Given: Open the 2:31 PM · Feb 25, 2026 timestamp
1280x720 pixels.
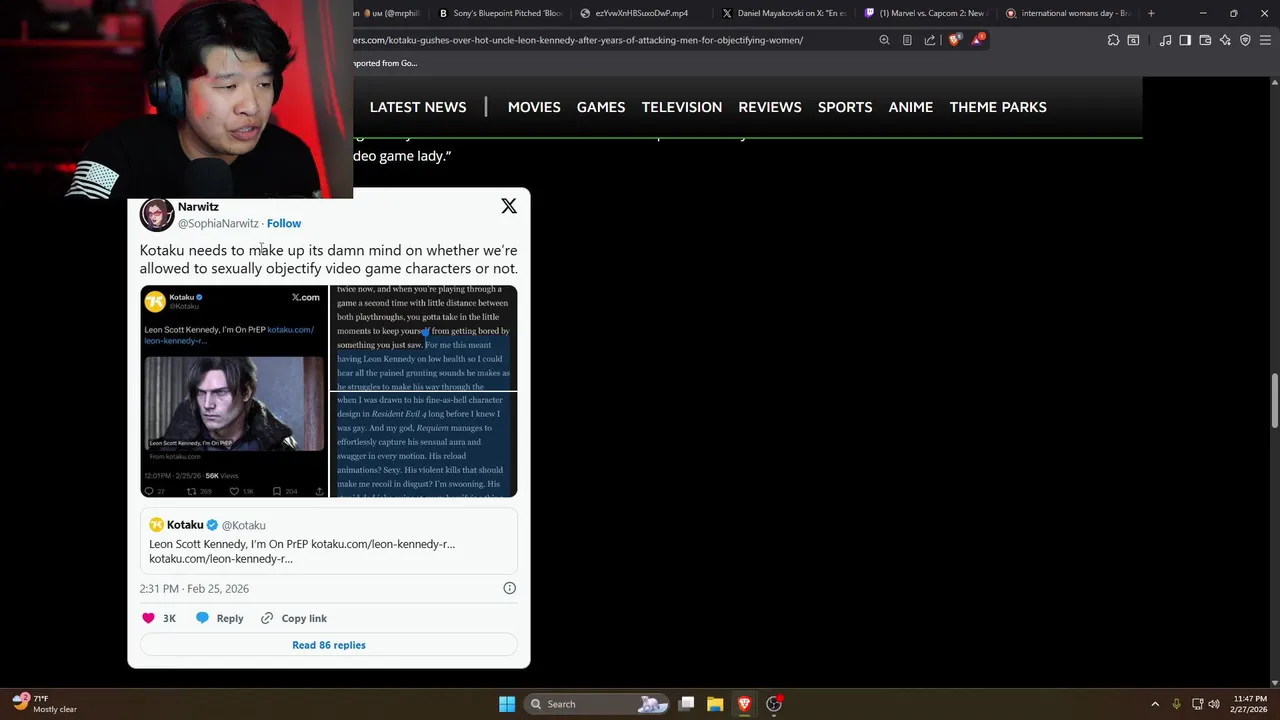Looking at the screenshot, I should [194, 588].
